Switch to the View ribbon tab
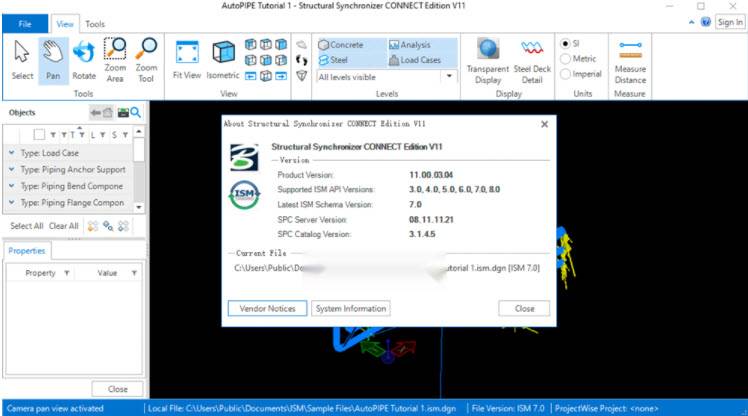 [x=65, y=24]
